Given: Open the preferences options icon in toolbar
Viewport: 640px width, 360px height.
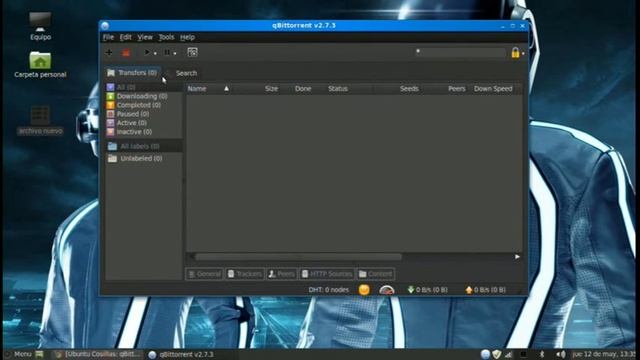Looking at the screenshot, I should [192, 52].
